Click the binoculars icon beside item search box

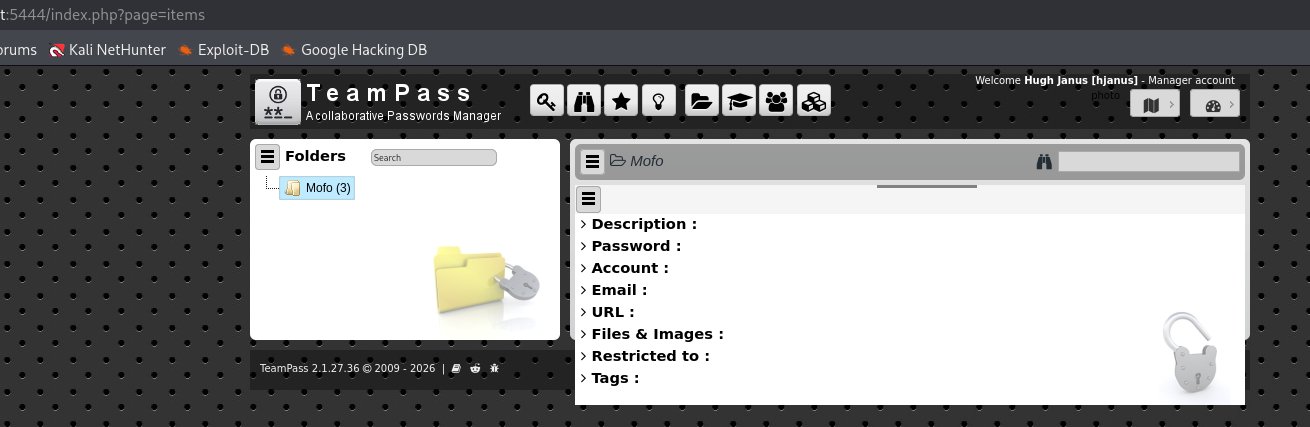tap(1044, 161)
